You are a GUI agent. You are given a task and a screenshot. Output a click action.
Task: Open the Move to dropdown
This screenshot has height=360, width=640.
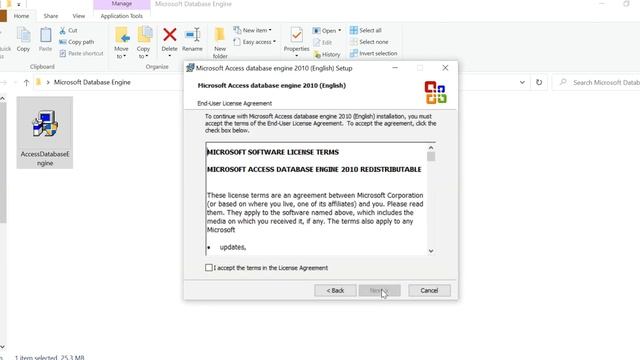[121, 43]
